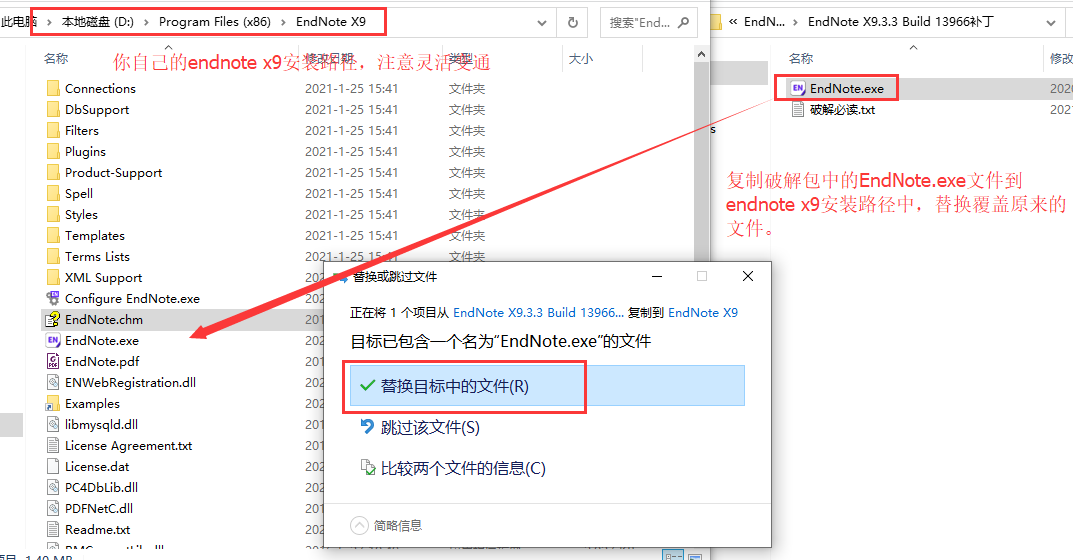Click the Configure EndNote.exe file name

[x=132, y=298]
